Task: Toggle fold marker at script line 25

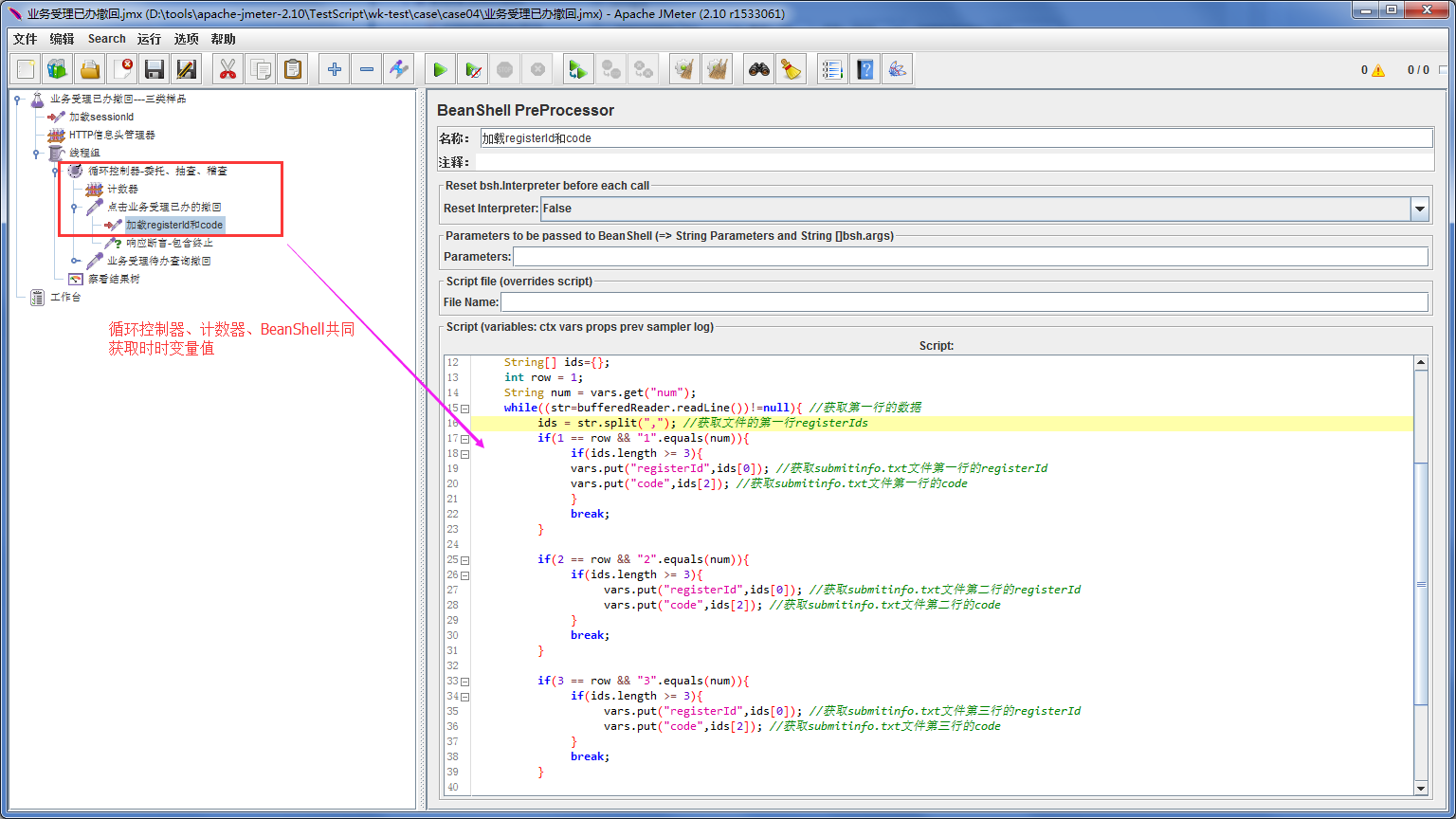Action: pyautogui.click(x=464, y=560)
